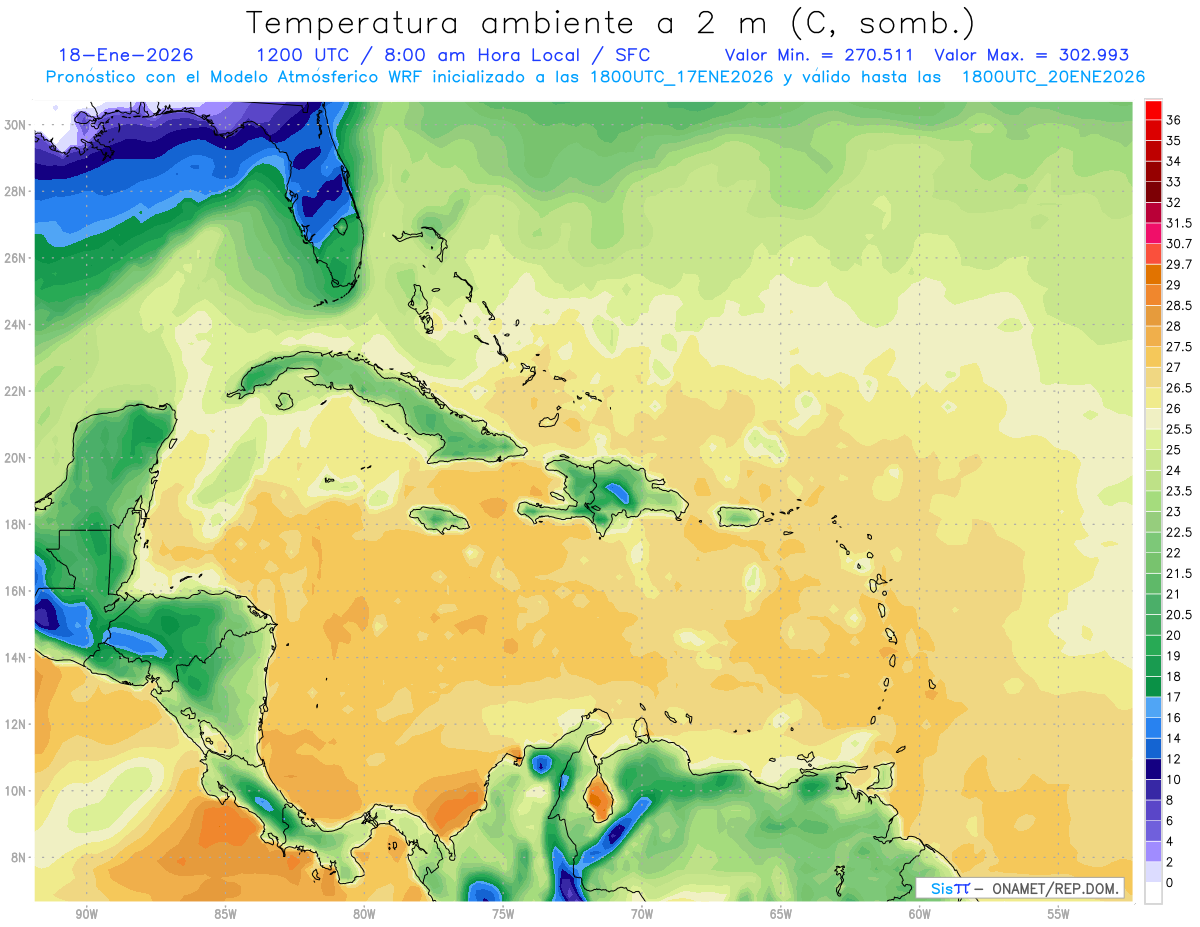Click the legend value '26'

1174,408
